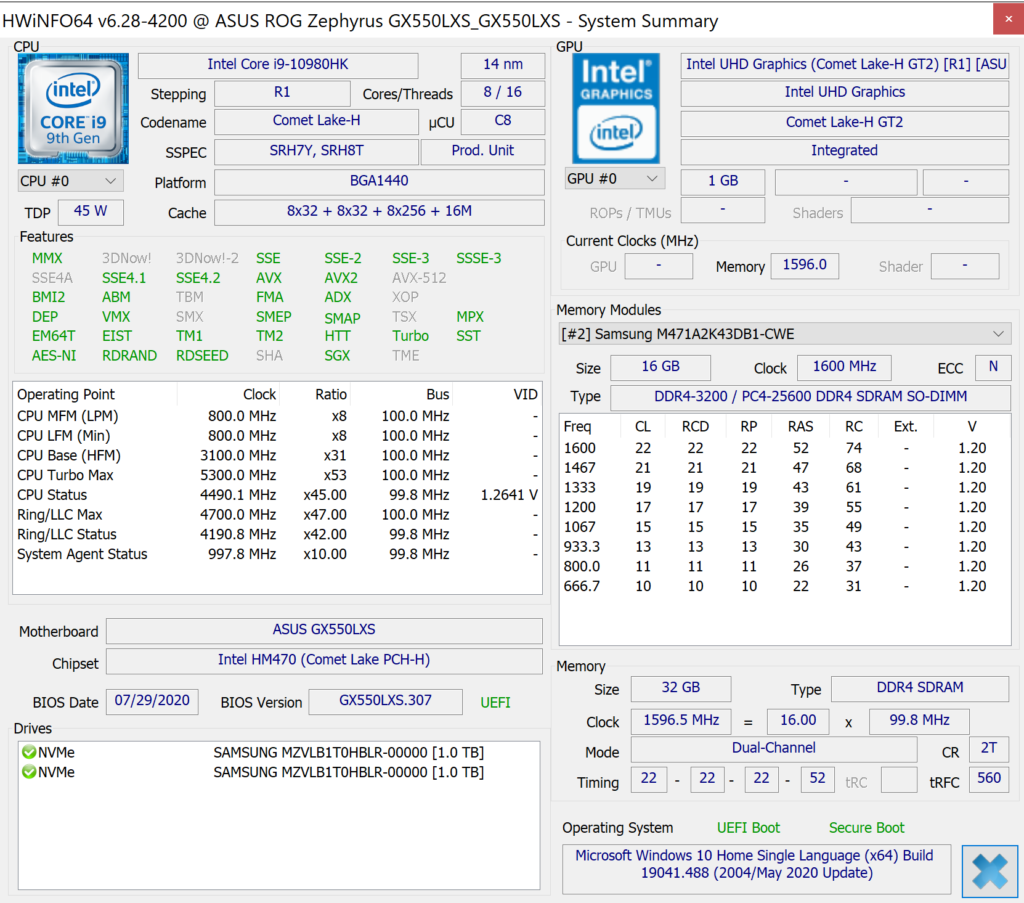Click the µCU value C8
Image resolution: width=1024 pixels, height=903 pixels.
point(503,121)
